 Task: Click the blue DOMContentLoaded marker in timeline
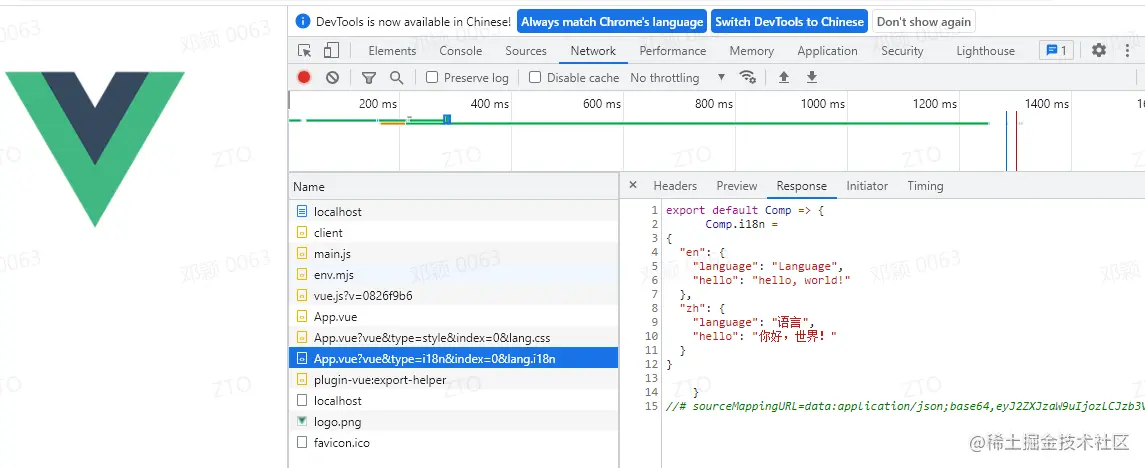click(x=1006, y=141)
